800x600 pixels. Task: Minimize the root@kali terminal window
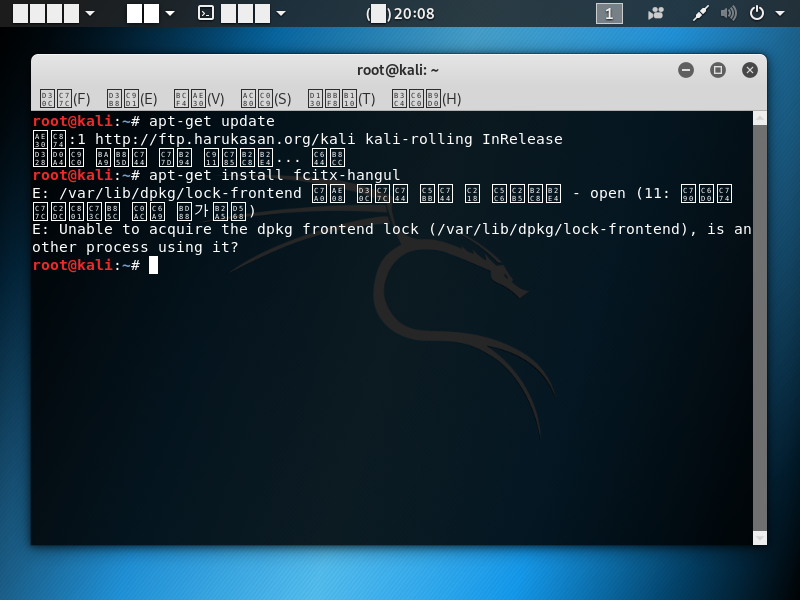pos(686,70)
